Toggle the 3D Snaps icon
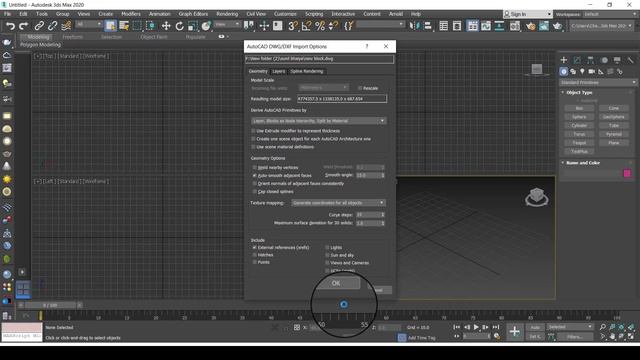Viewport: 640px width, 360px height. coord(293,26)
